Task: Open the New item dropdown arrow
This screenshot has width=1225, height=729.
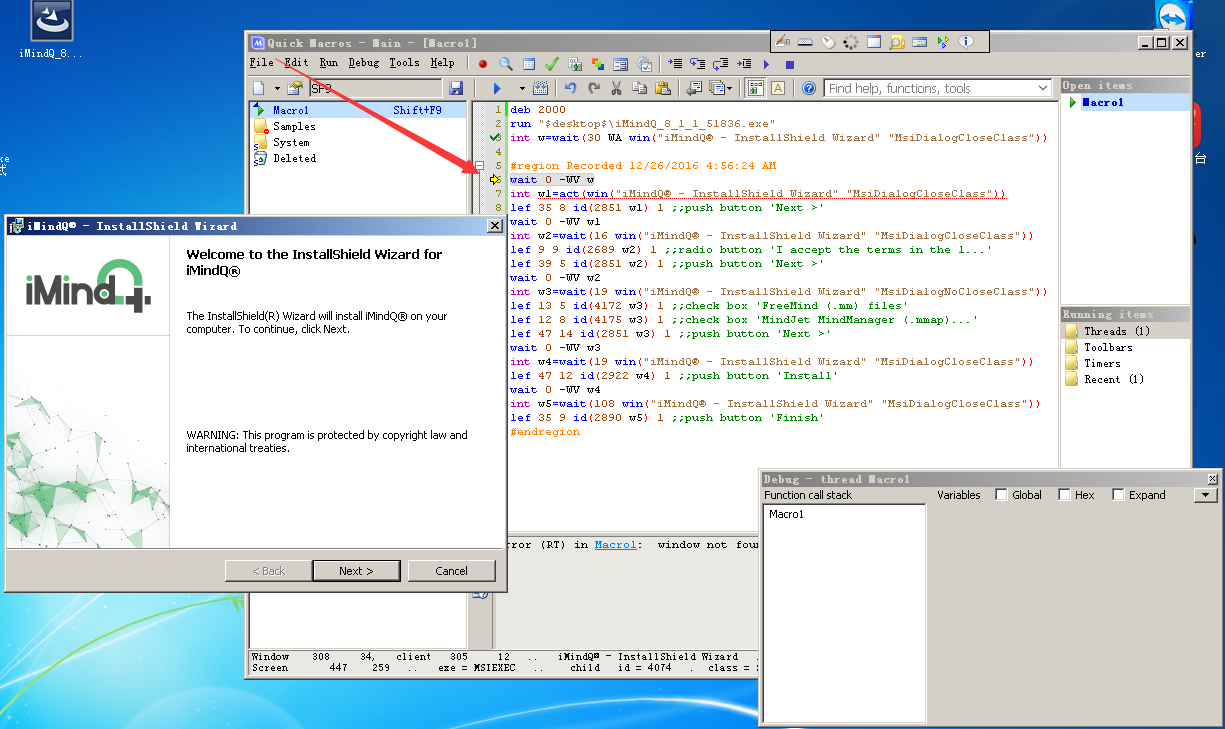Action: [x=277, y=88]
